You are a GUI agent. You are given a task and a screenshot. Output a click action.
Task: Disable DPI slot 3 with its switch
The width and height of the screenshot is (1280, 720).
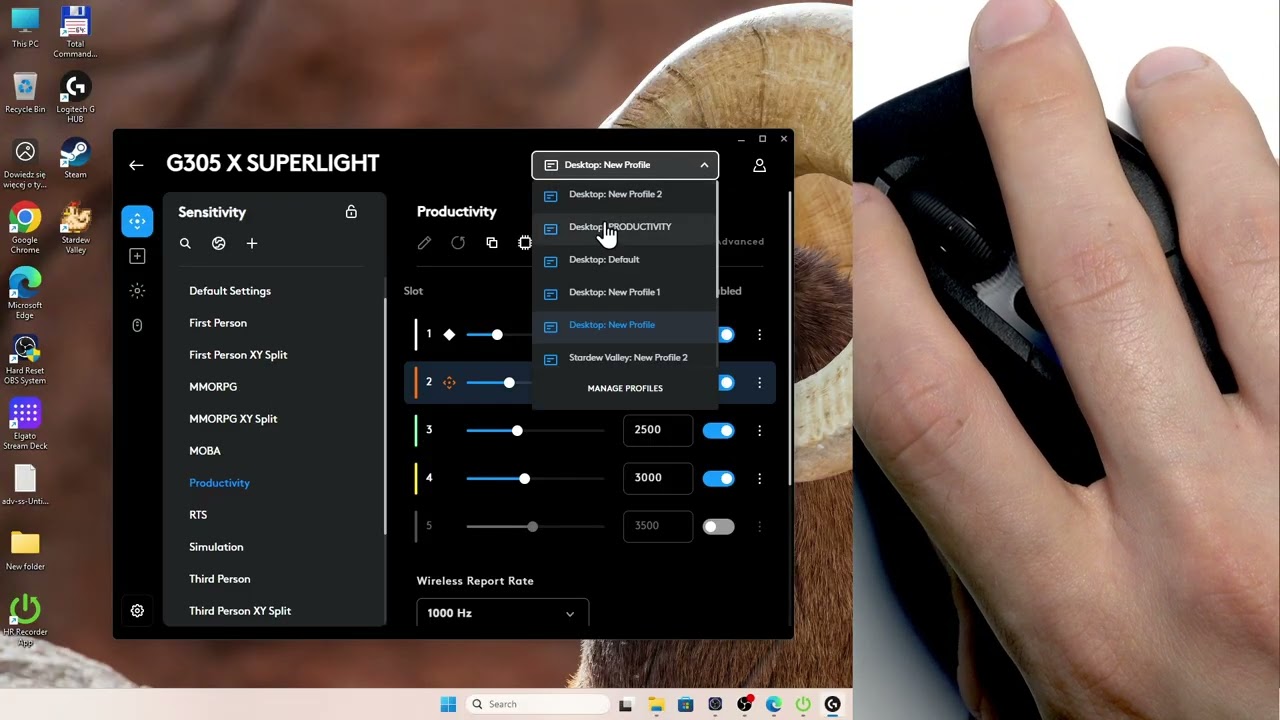(718, 431)
